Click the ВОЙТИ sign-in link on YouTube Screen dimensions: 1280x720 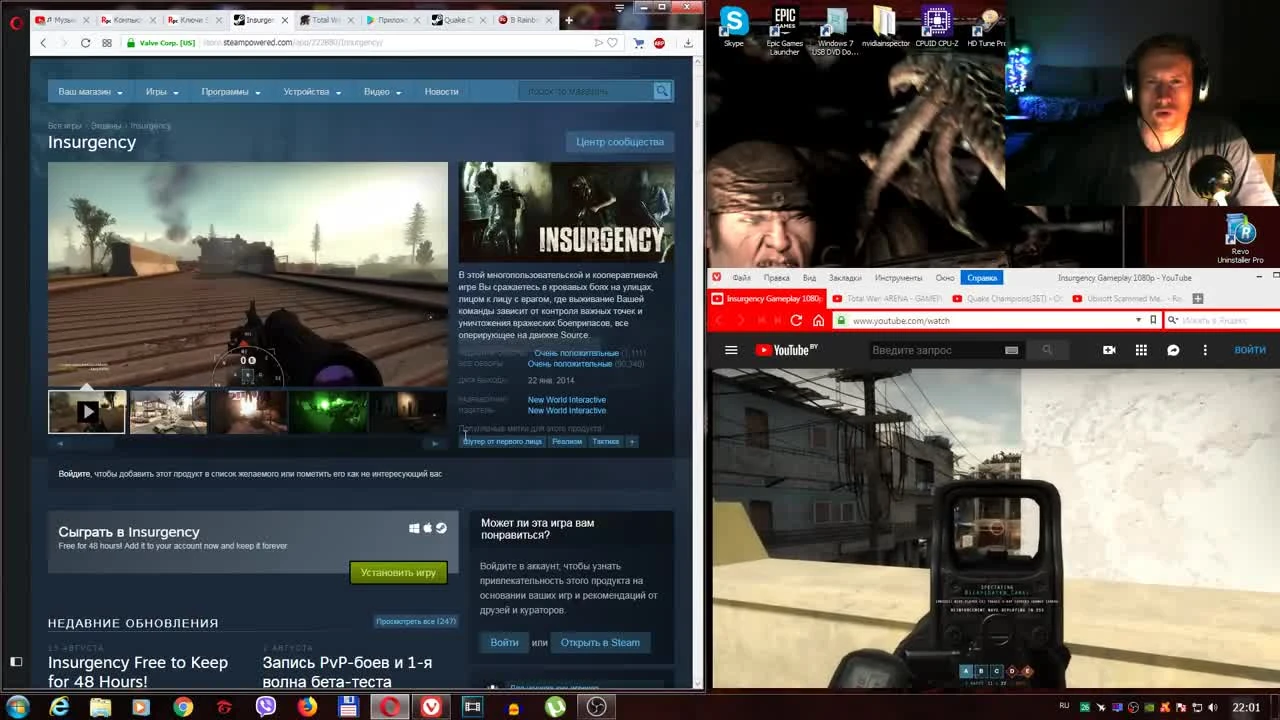pyautogui.click(x=1250, y=350)
